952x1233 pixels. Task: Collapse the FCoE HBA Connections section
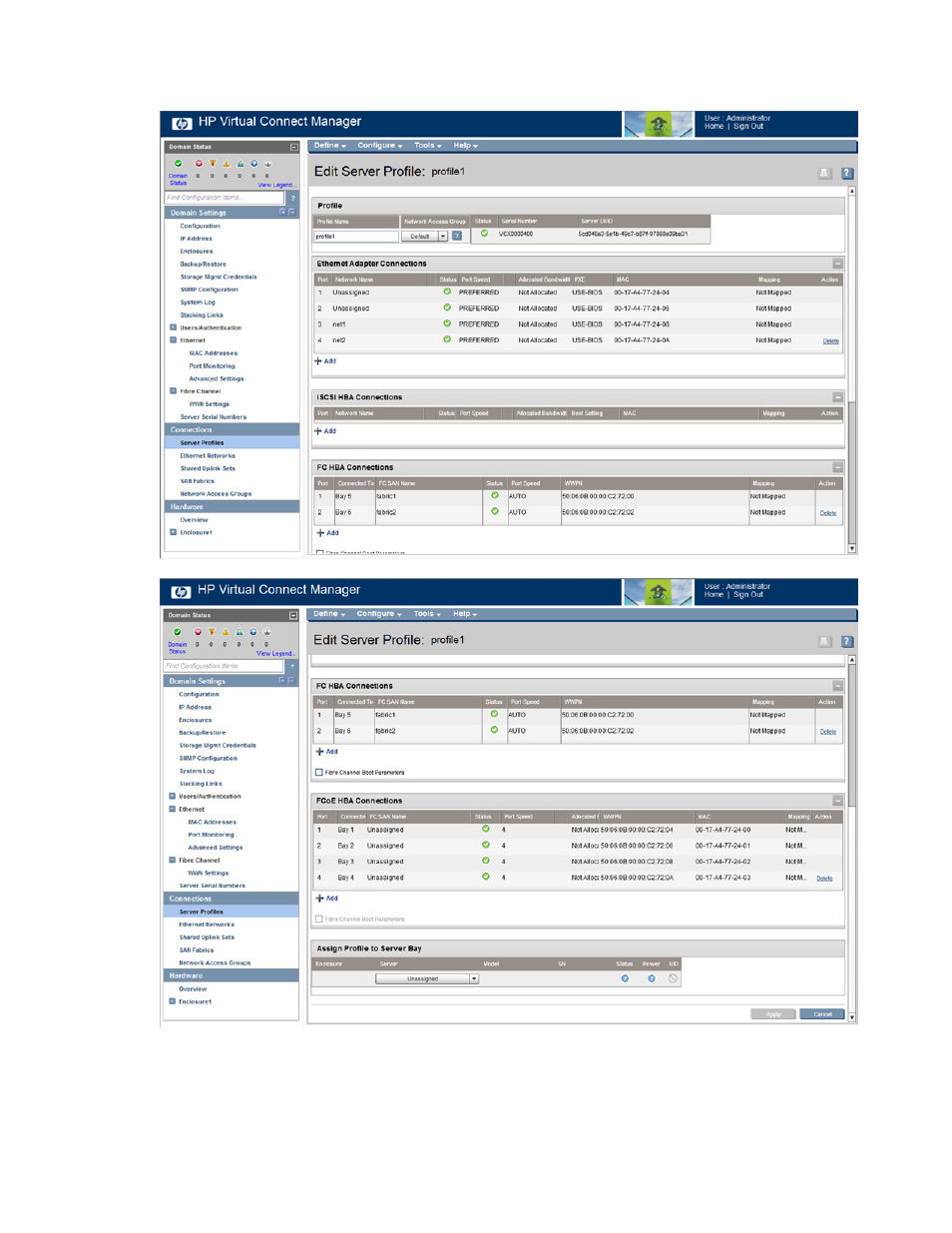[838, 801]
